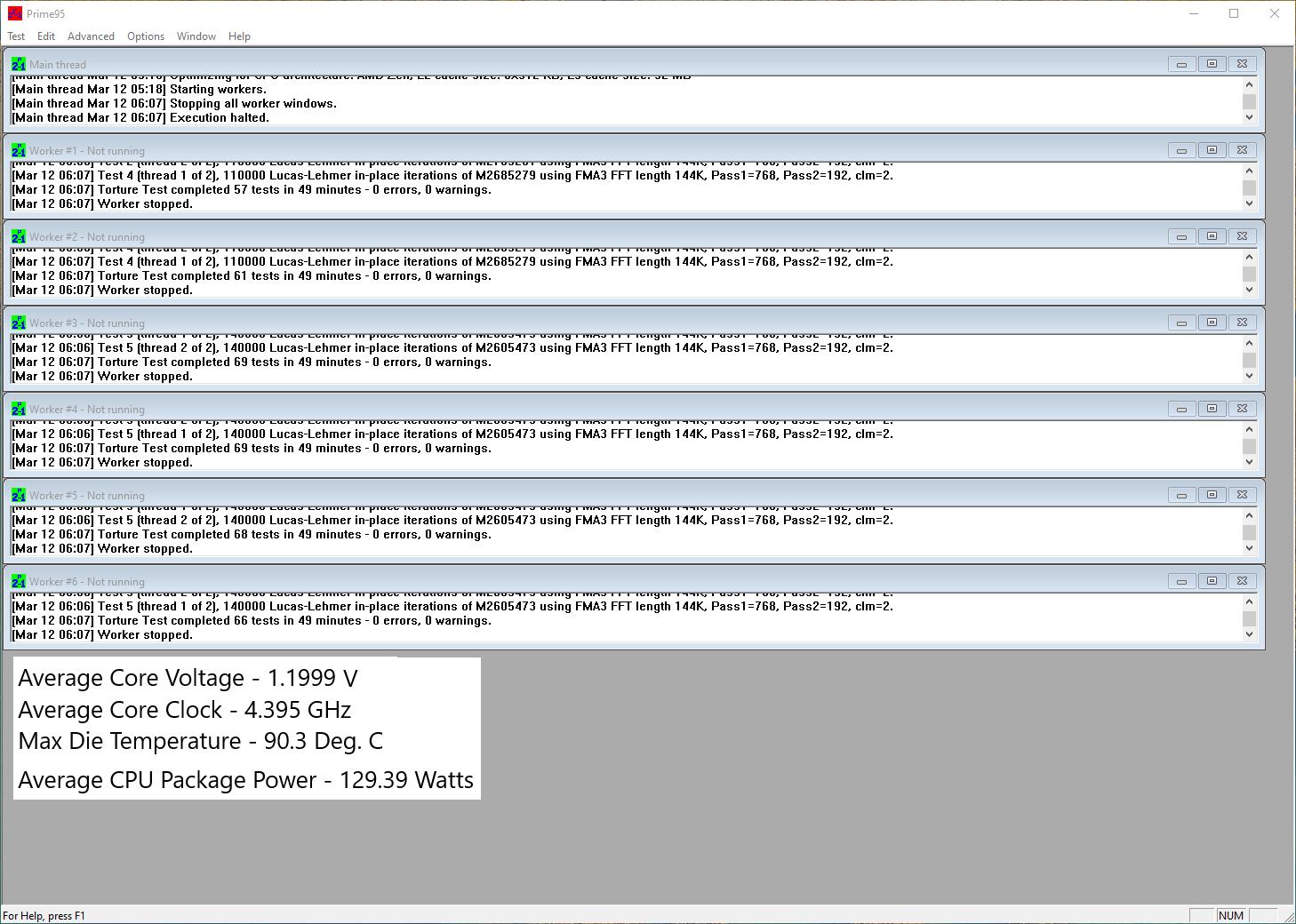The width and height of the screenshot is (1296, 924).
Task: Minimize the Worker #3 child window
Action: click(1181, 323)
